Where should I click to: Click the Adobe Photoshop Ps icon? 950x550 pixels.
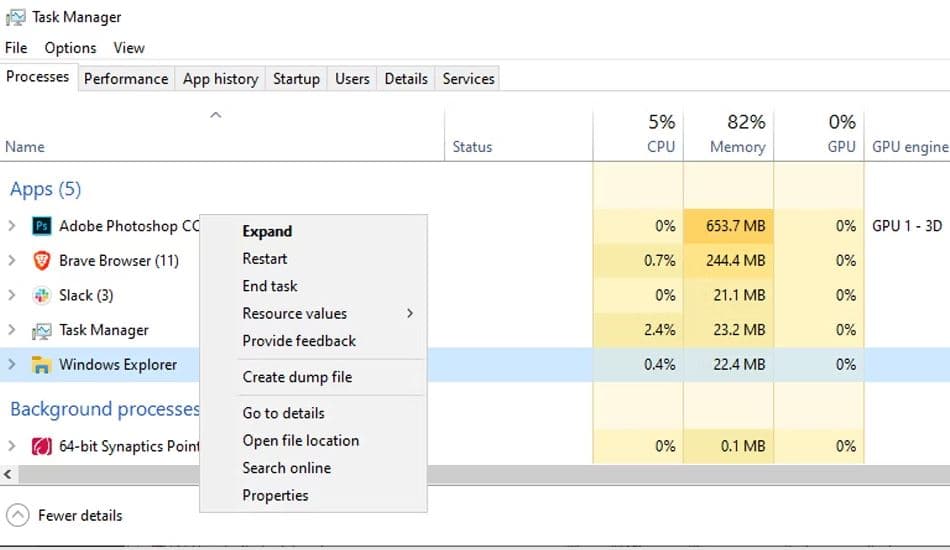[41, 226]
